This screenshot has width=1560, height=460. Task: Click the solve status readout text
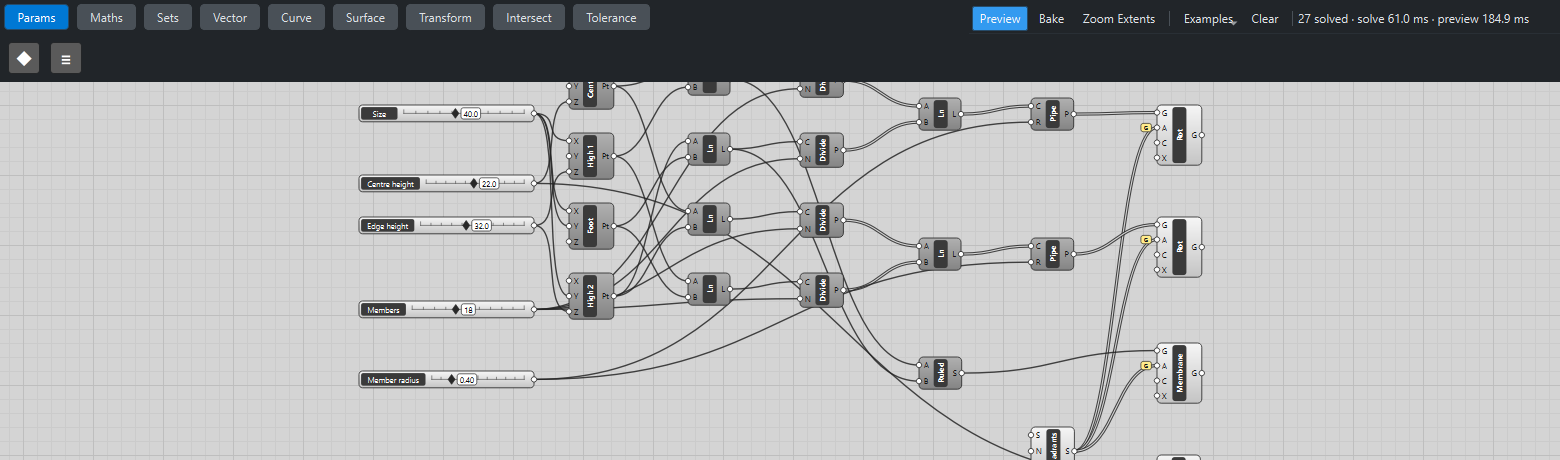1413,18
